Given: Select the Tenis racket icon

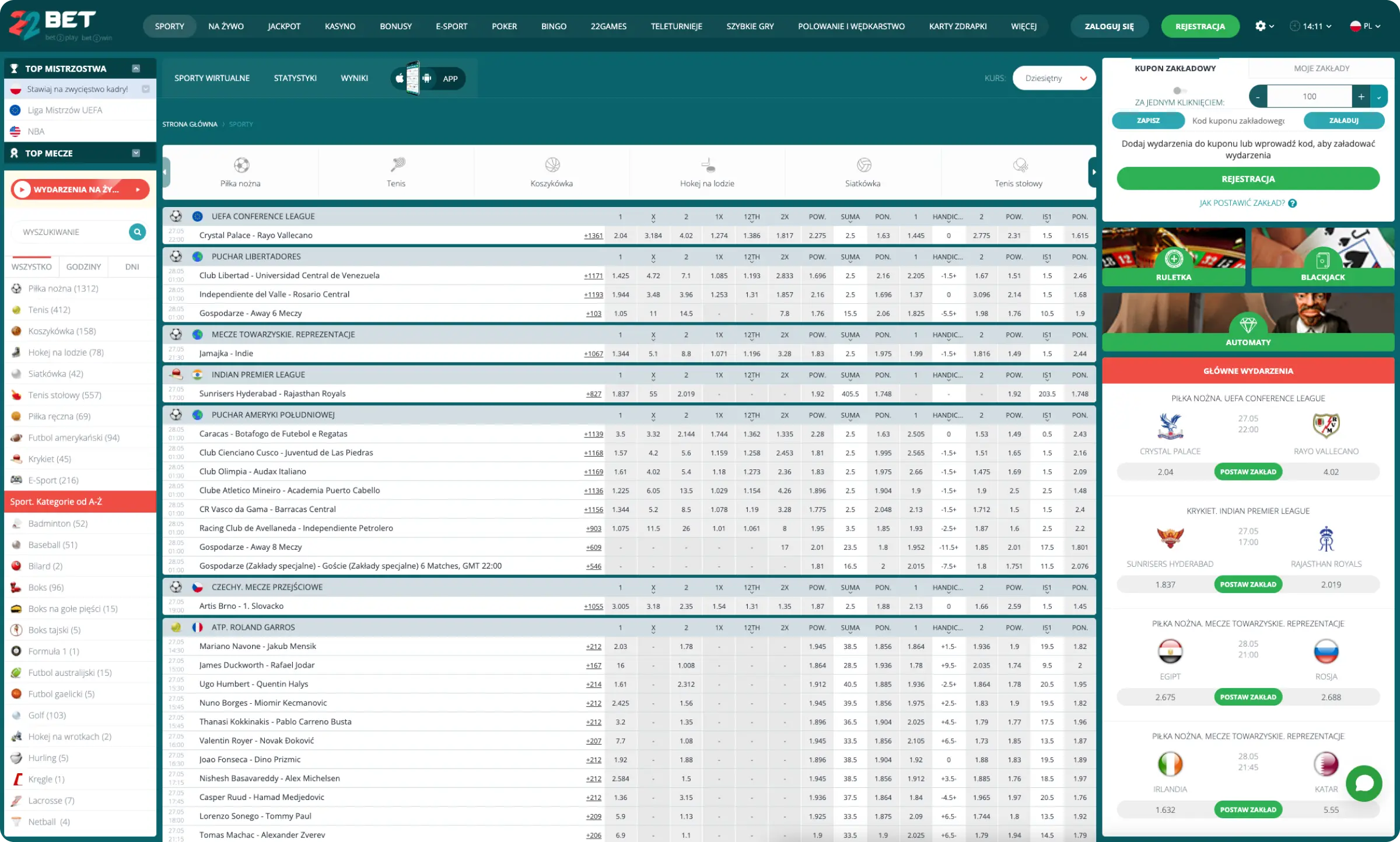Looking at the screenshot, I should (397, 165).
